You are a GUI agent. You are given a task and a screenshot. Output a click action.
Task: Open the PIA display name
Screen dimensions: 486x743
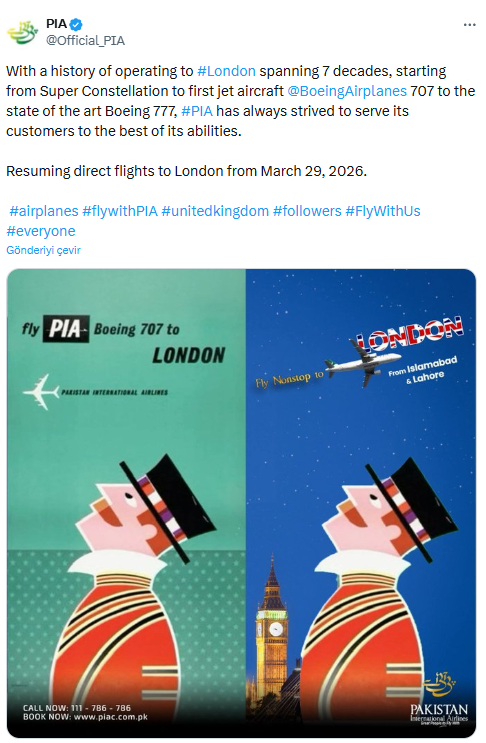(56, 24)
